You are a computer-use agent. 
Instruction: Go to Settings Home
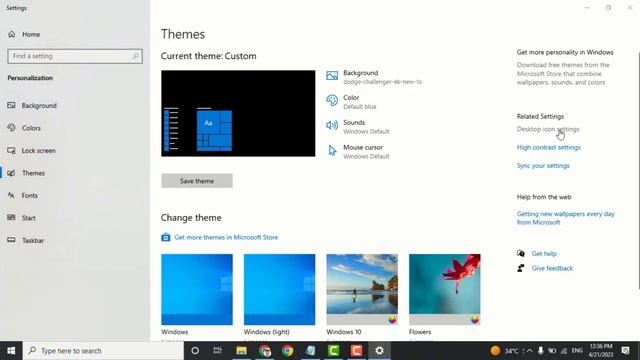click(24, 34)
